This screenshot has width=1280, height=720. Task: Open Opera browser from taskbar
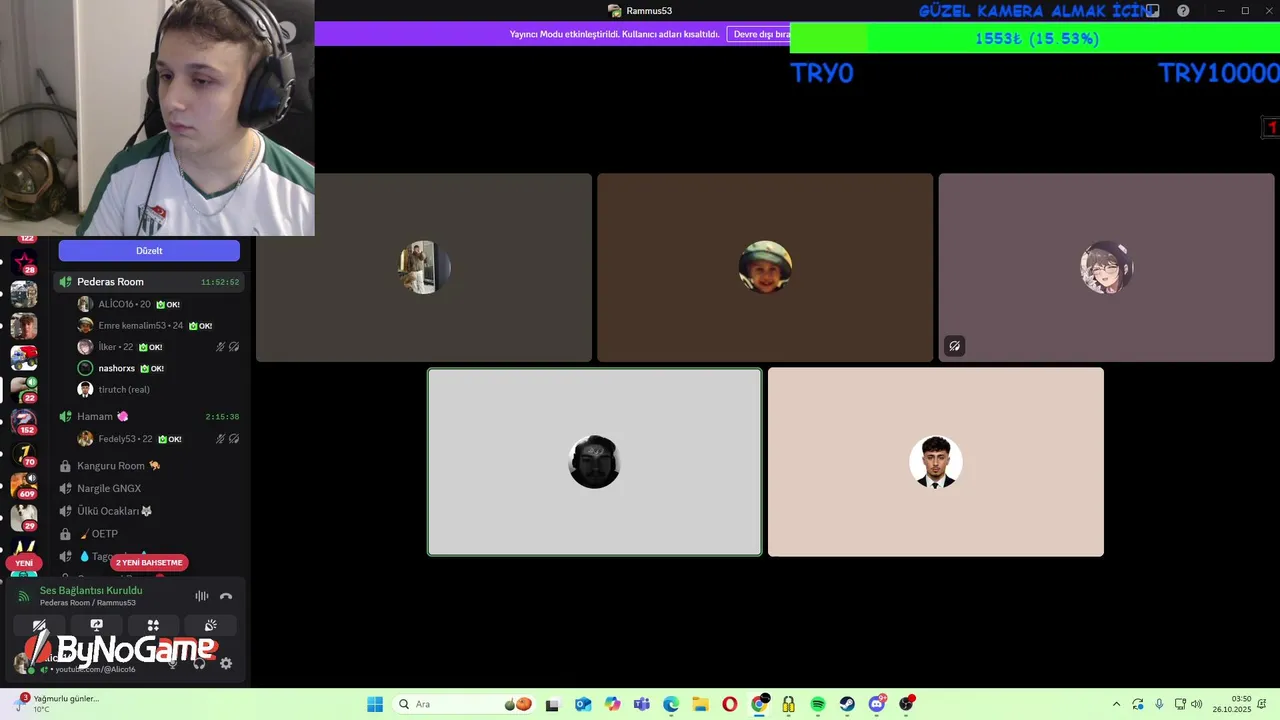click(x=730, y=704)
